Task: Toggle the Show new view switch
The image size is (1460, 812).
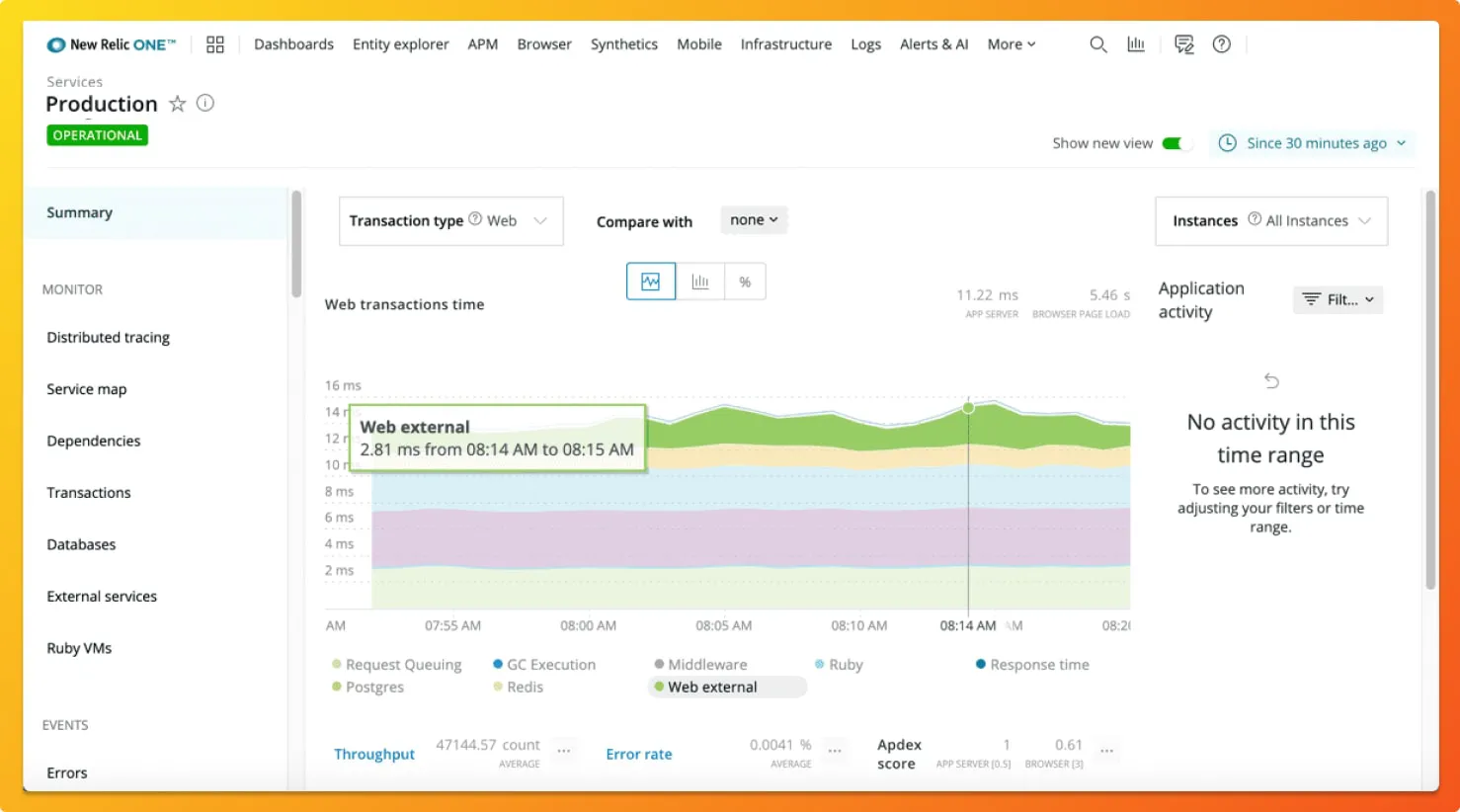Action: click(1176, 143)
